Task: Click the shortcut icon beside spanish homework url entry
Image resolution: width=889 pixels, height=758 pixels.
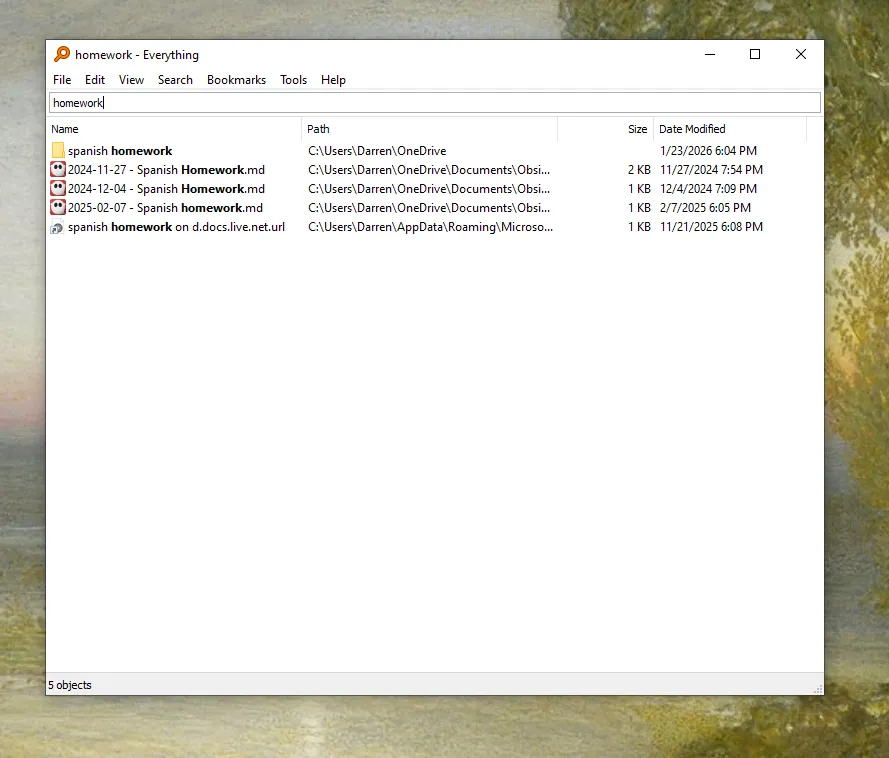Action: (x=57, y=227)
